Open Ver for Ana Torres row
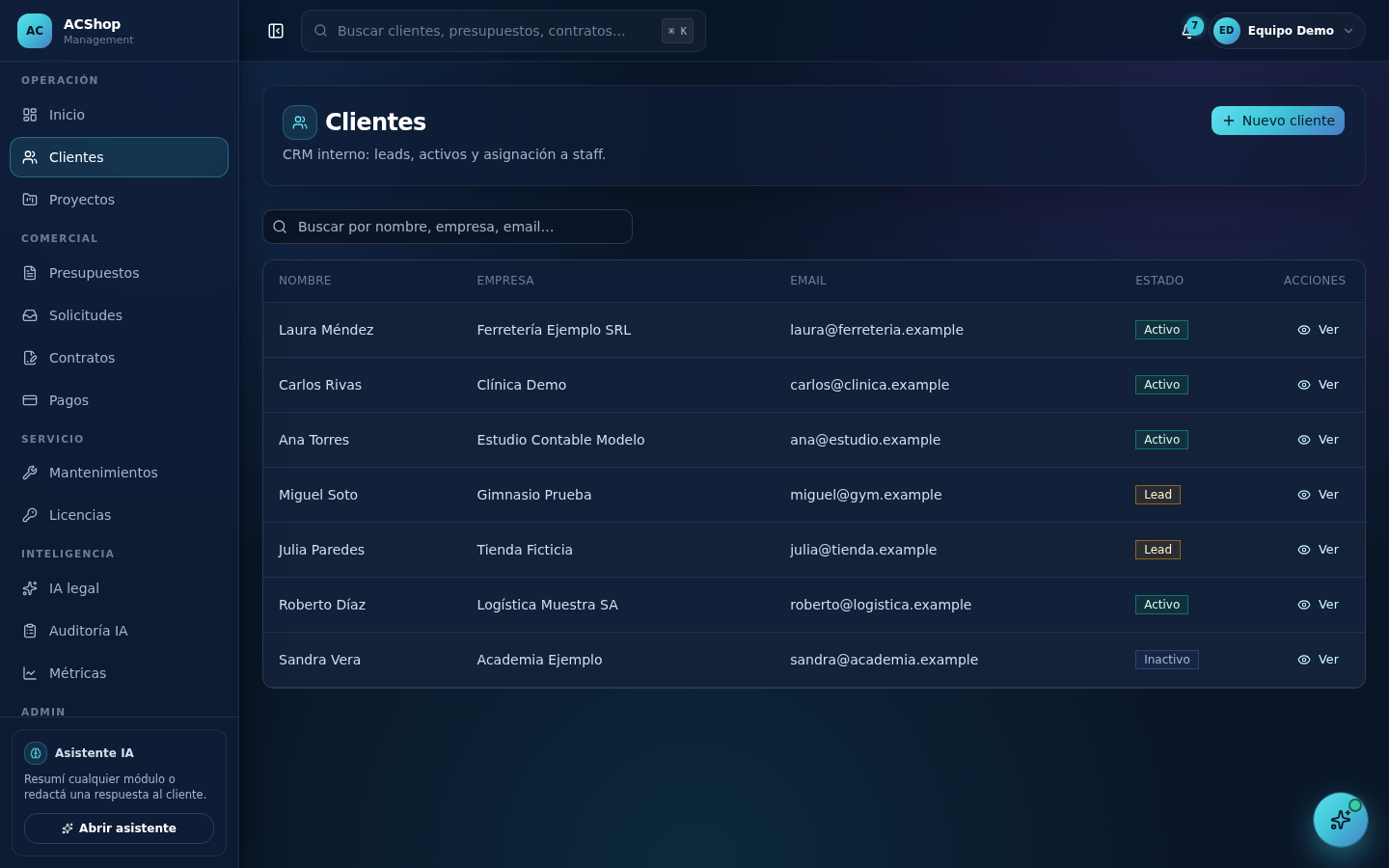This screenshot has height=868, width=1389. pos(1318,440)
